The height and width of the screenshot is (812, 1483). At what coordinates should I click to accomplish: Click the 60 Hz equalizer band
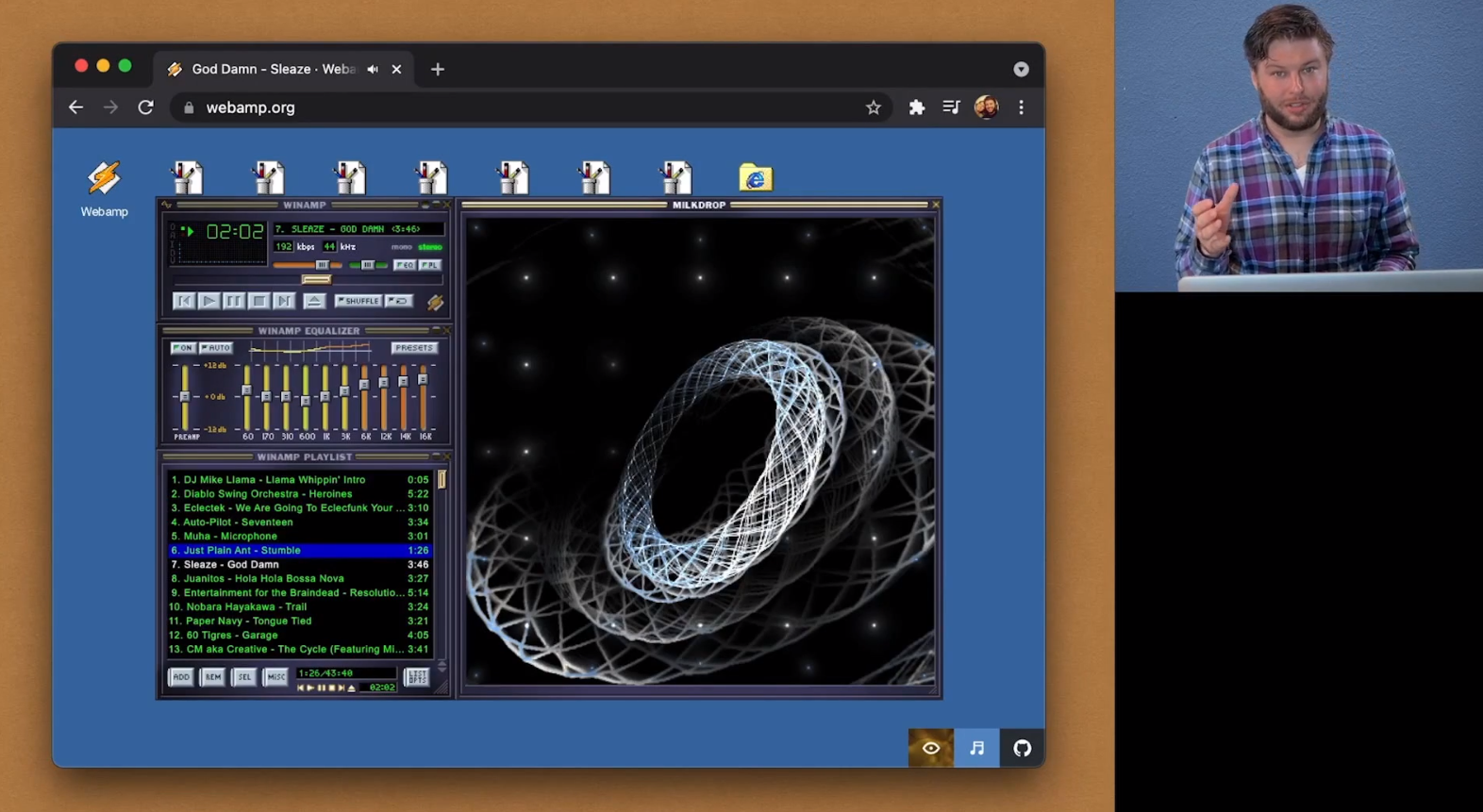pyautogui.click(x=247, y=397)
